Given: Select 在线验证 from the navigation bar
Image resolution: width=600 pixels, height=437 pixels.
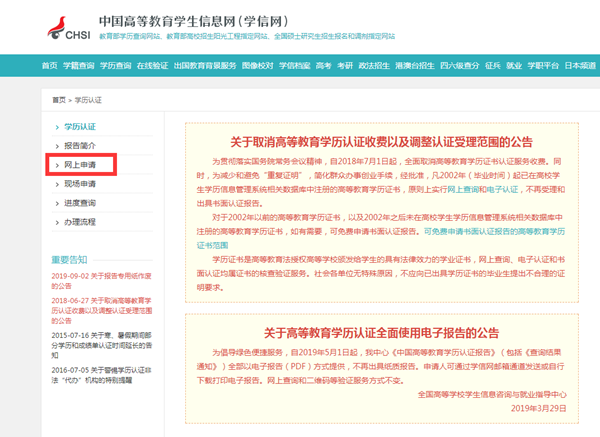Looking at the screenshot, I should tap(151, 66).
